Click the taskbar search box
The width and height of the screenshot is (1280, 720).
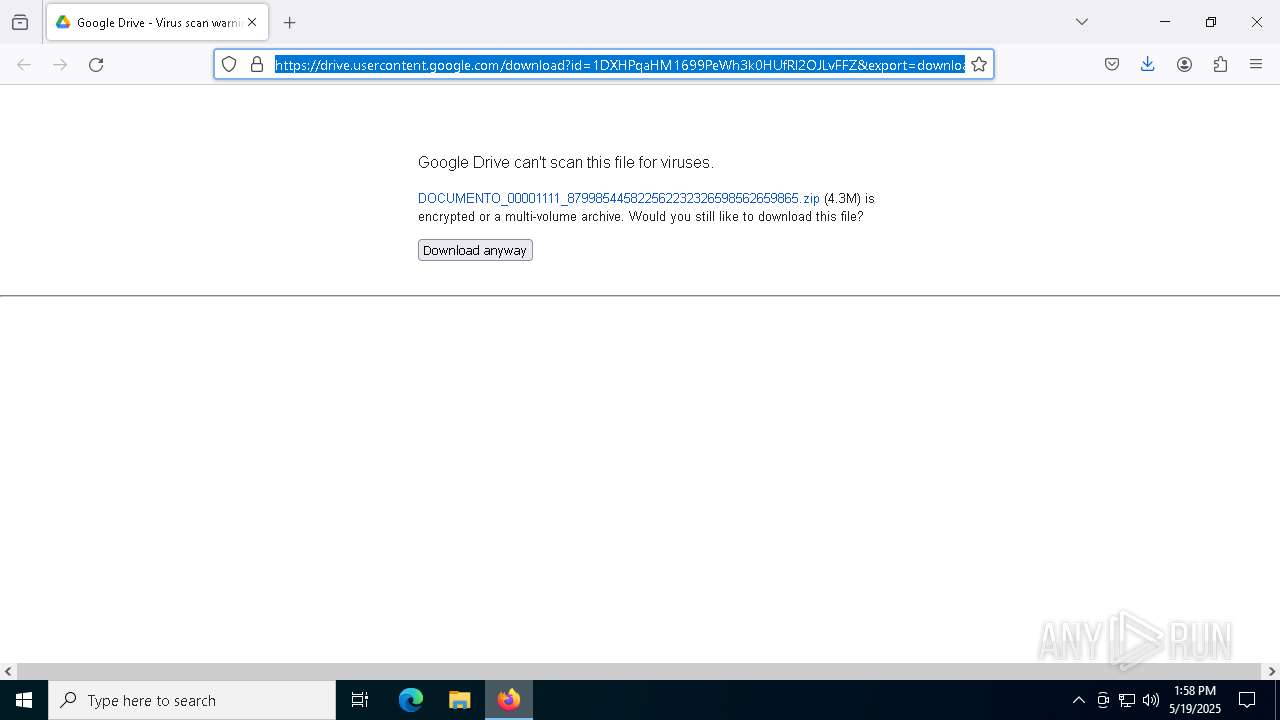click(x=192, y=700)
